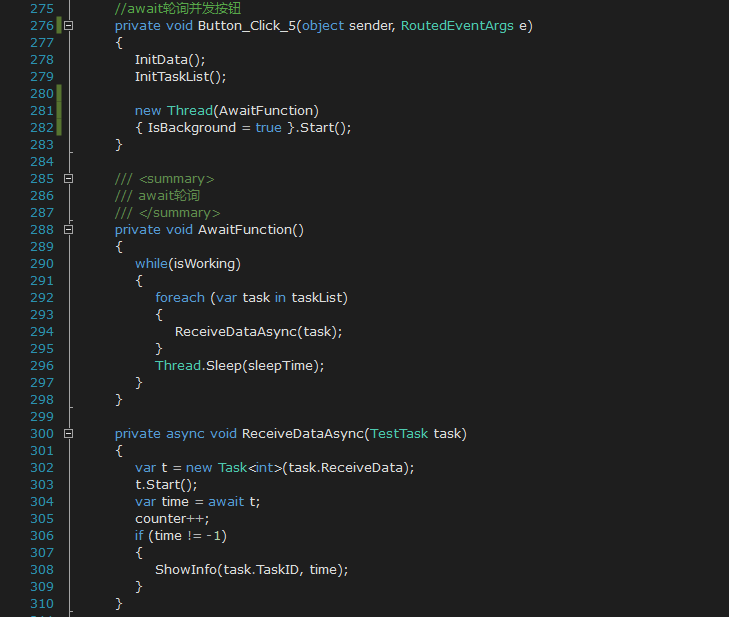Click the closing brace on line 310

pos(119,604)
